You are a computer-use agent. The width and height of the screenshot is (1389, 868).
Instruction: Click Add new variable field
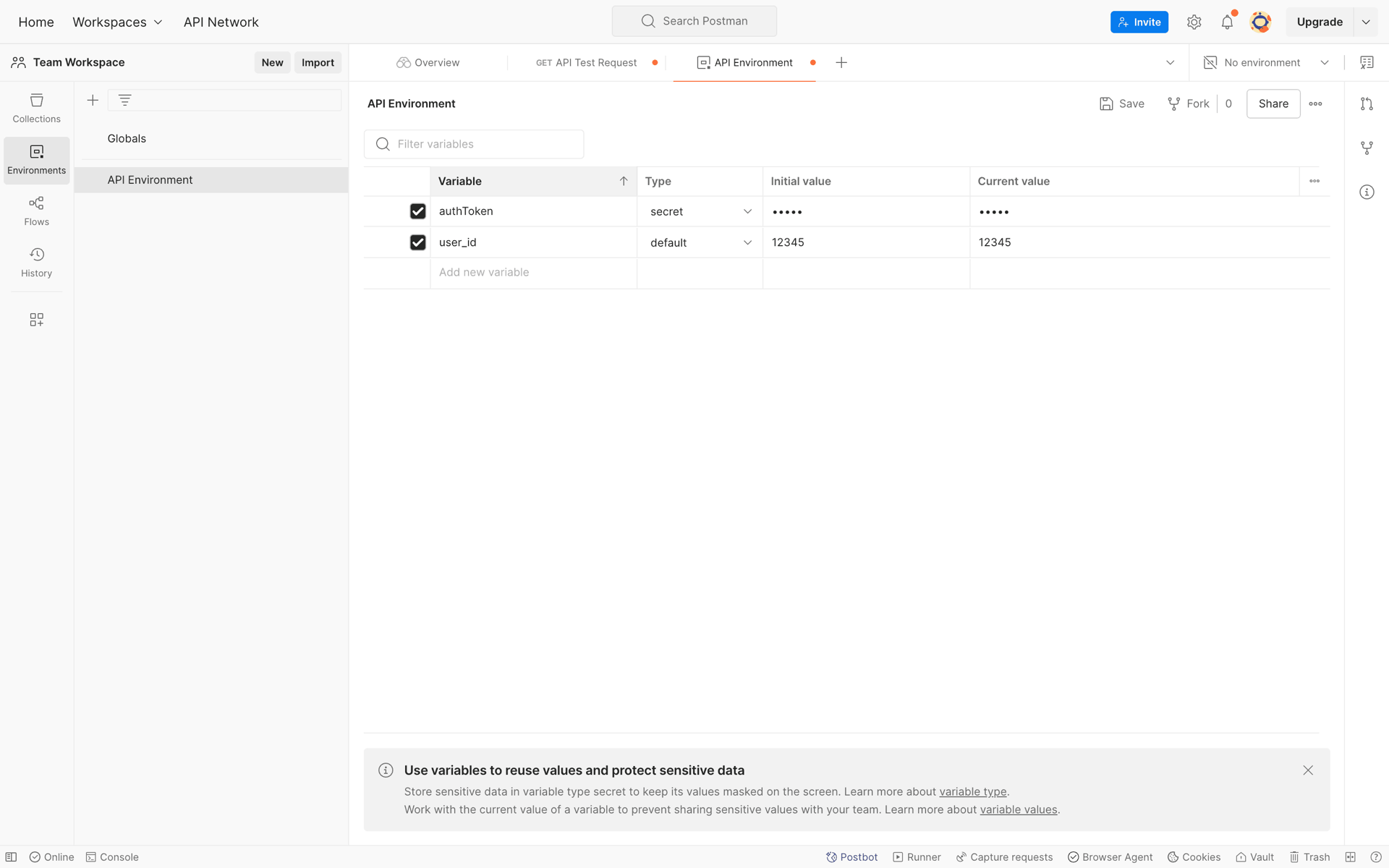tap(533, 273)
